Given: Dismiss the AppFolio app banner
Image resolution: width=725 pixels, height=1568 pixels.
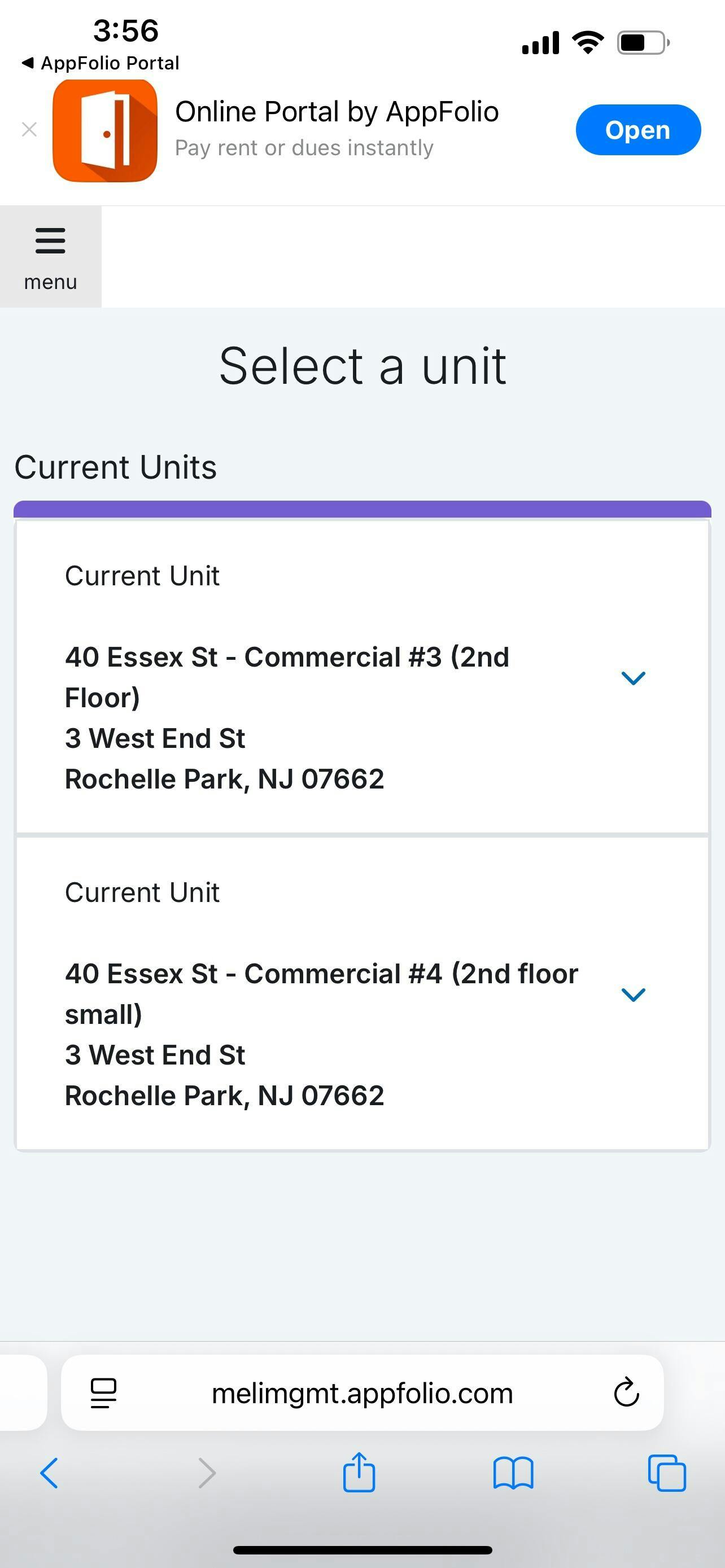Looking at the screenshot, I should [x=29, y=130].
